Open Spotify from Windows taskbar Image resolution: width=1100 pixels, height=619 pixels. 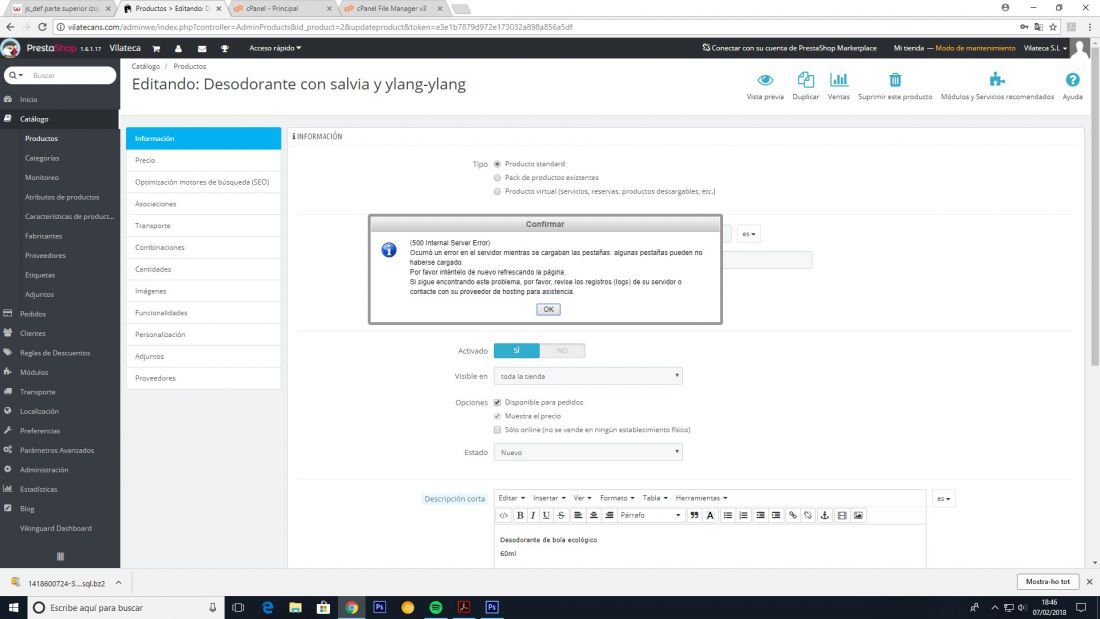click(x=436, y=607)
